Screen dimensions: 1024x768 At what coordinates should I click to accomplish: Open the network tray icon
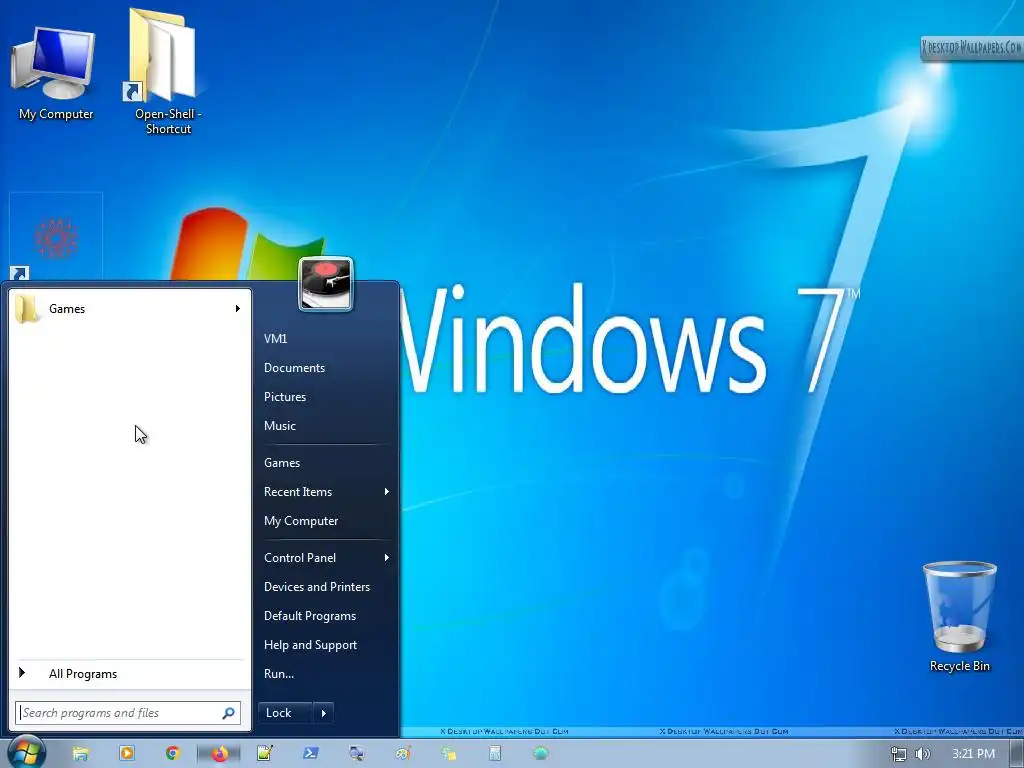pyautogui.click(x=899, y=754)
